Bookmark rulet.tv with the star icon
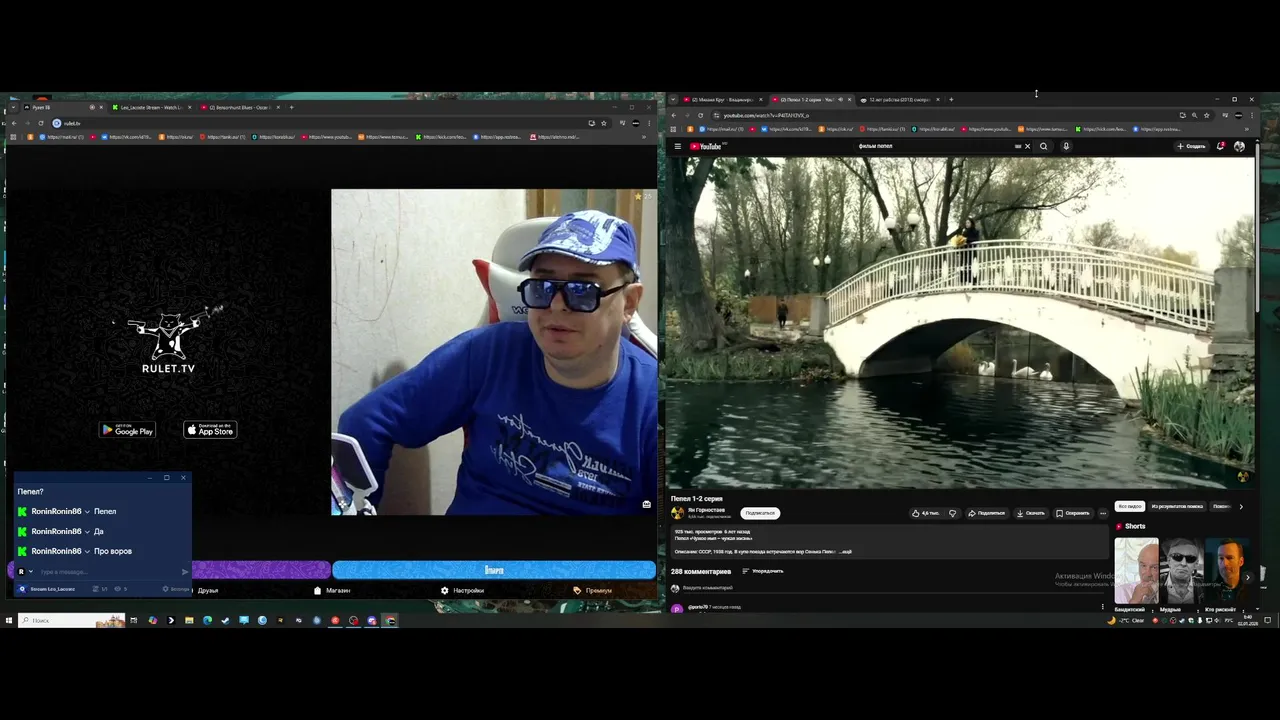 point(604,123)
